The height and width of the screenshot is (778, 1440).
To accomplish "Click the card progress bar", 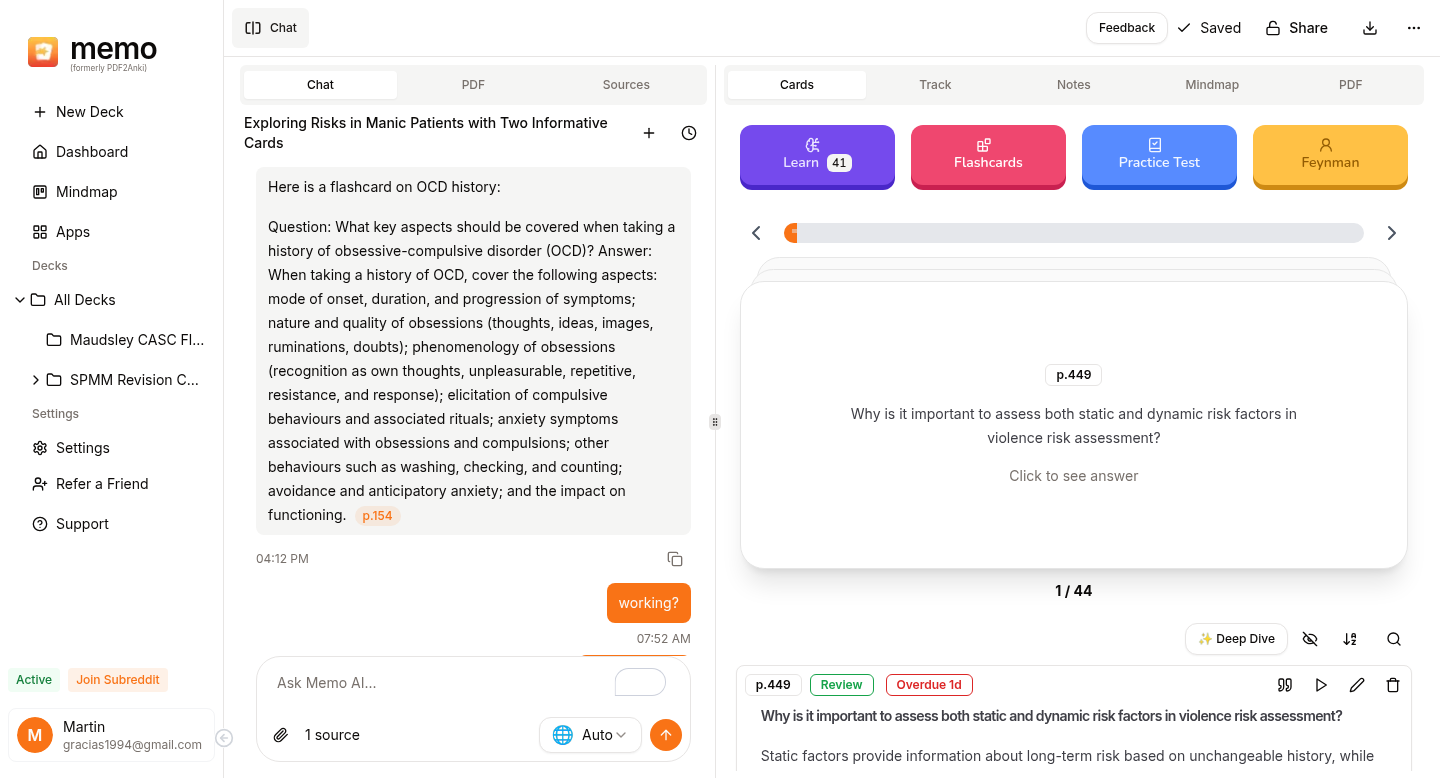I will [x=1073, y=233].
